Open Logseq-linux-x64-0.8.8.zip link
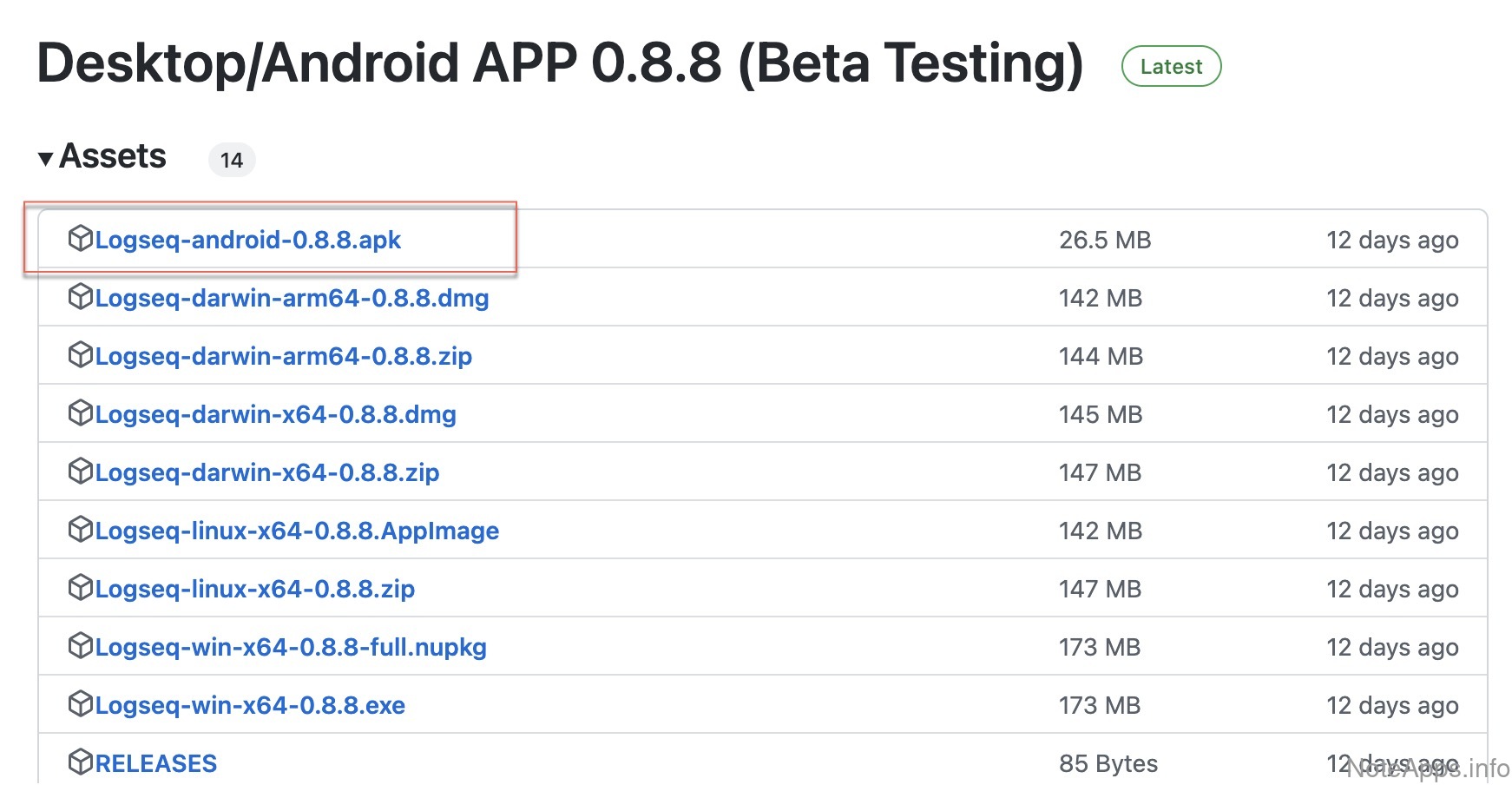This screenshot has width=1512, height=785. pyautogui.click(x=254, y=590)
